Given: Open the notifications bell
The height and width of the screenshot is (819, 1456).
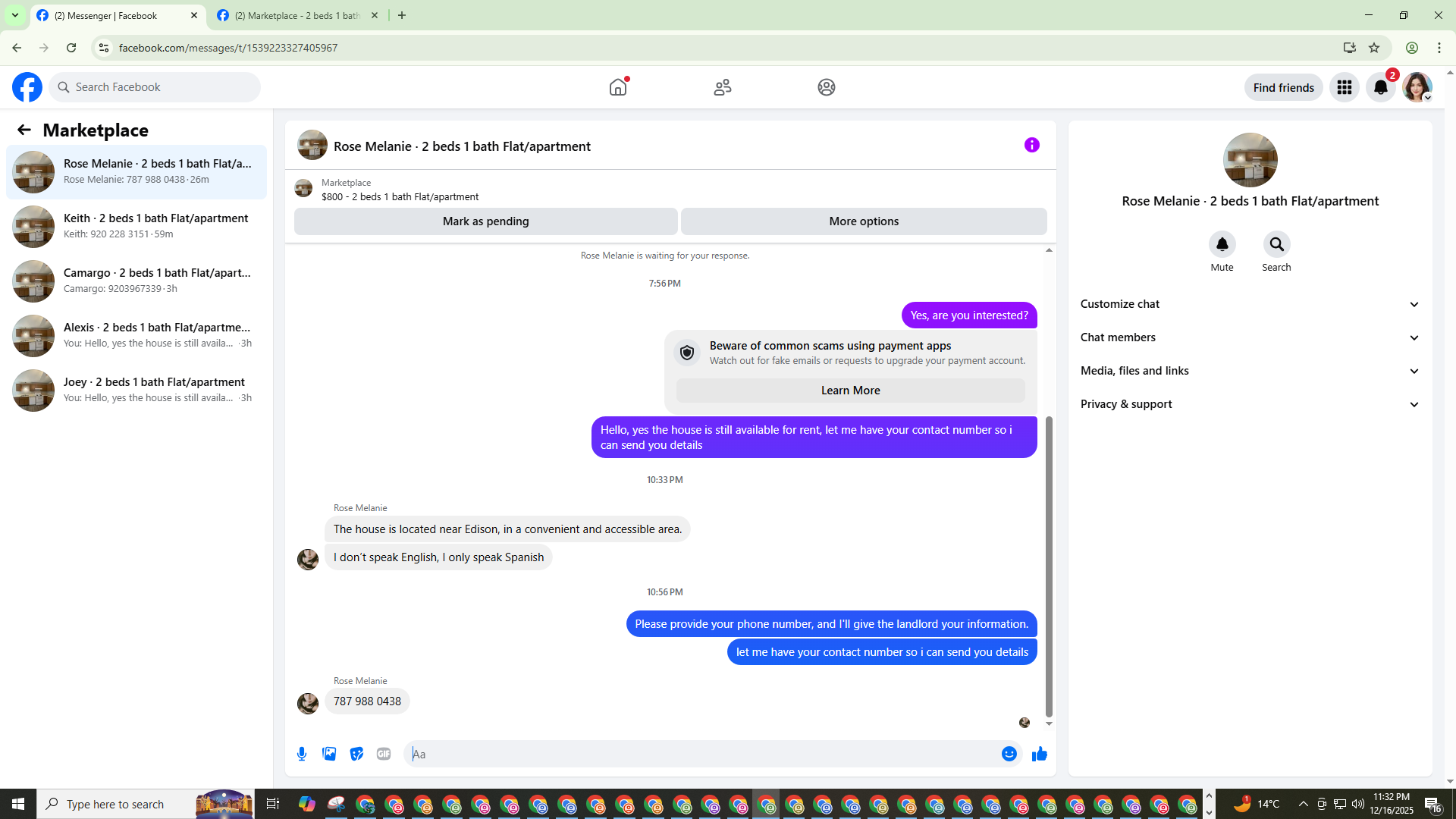Looking at the screenshot, I should [x=1381, y=87].
